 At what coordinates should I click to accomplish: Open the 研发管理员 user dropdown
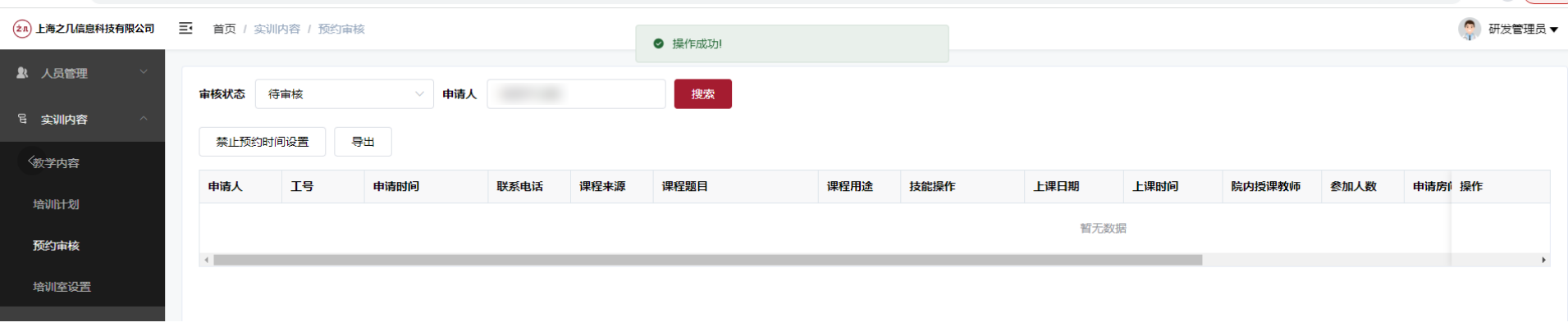[x=1523, y=29]
